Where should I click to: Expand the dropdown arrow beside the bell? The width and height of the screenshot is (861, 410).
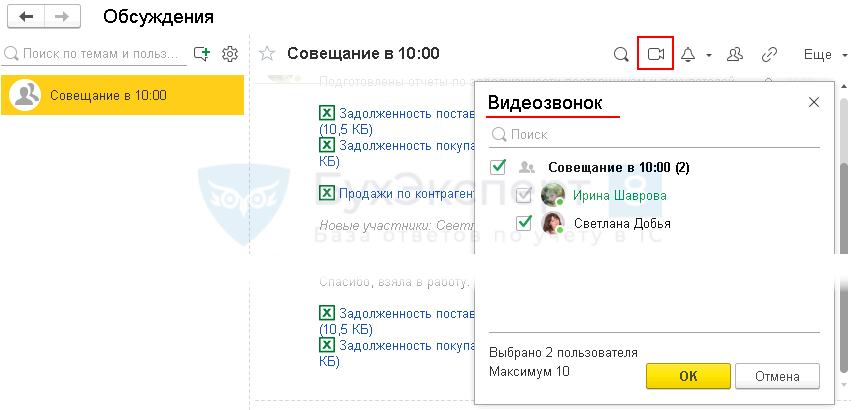709,55
